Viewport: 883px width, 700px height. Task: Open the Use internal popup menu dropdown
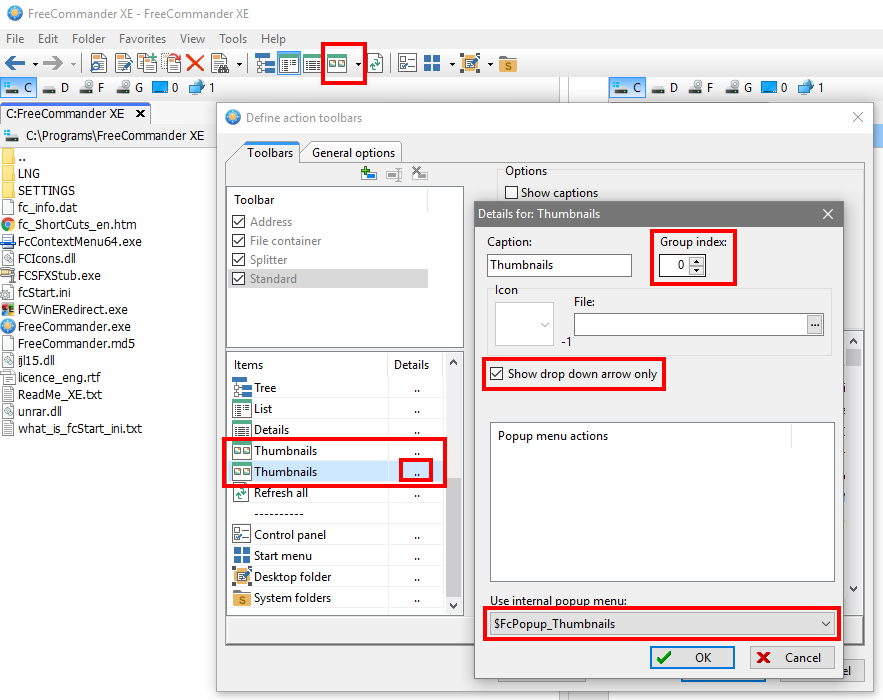point(825,624)
